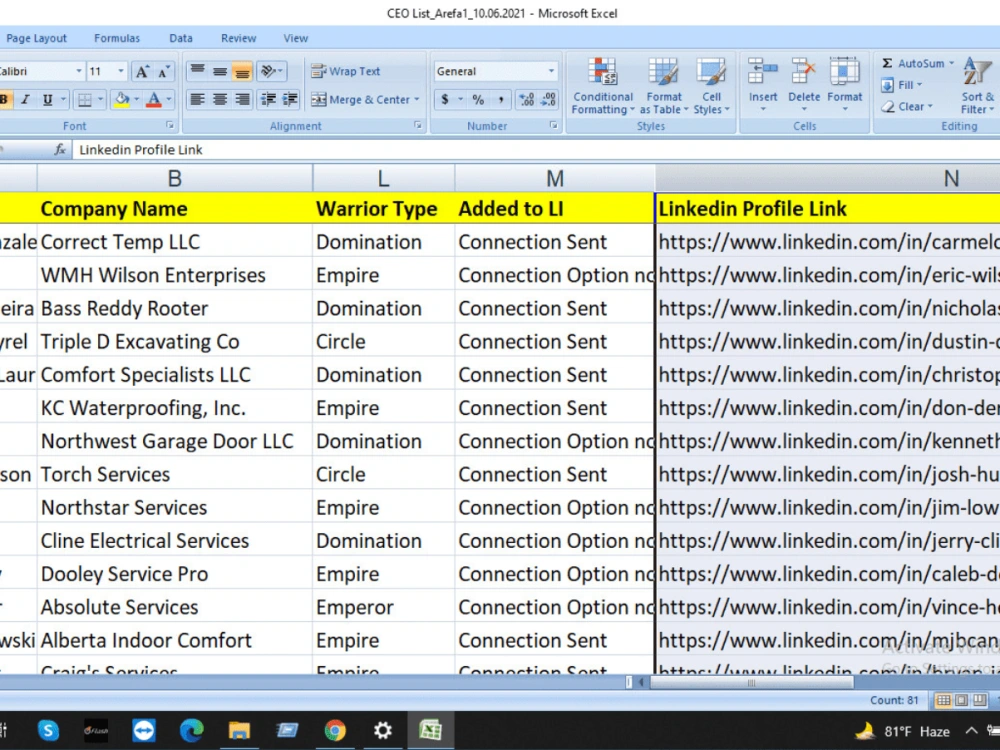The width and height of the screenshot is (1000, 750).
Task: Decrease font size with Shrink Font
Action: tap(164, 71)
